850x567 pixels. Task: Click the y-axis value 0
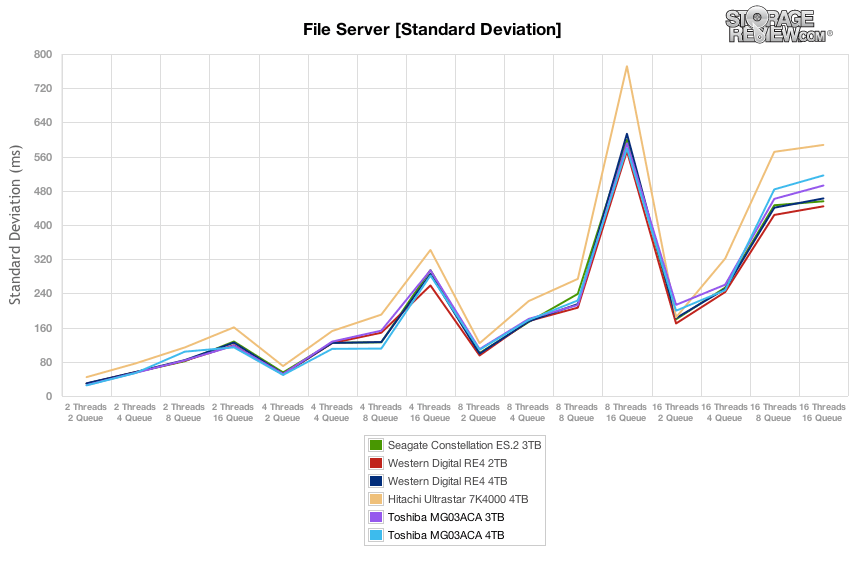coord(49,396)
